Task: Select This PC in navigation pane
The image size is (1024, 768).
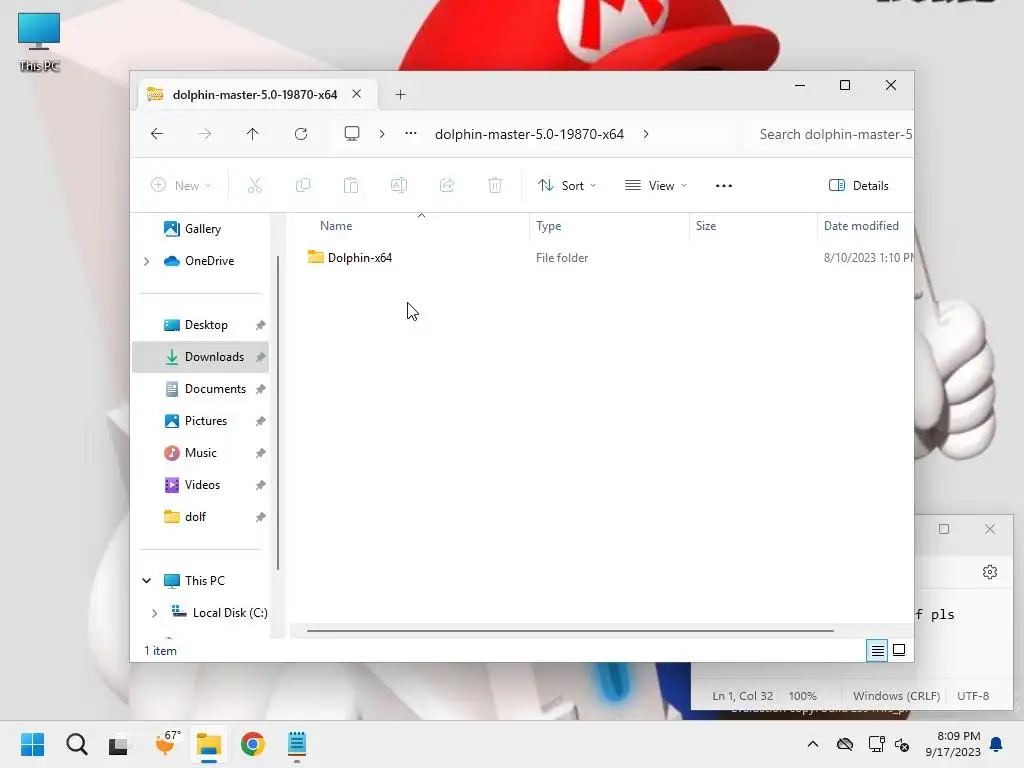Action: 204,581
